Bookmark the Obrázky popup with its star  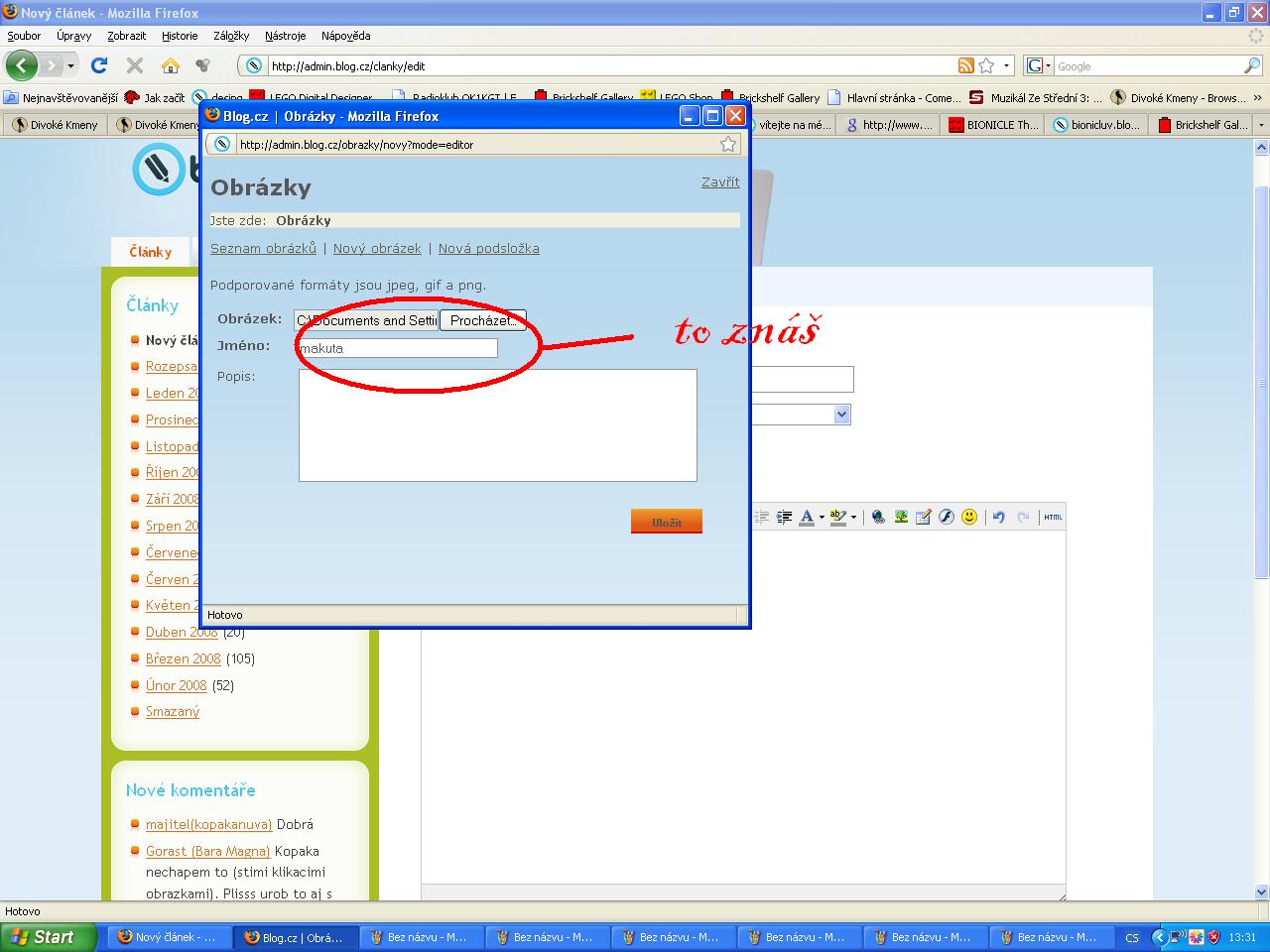coord(728,144)
